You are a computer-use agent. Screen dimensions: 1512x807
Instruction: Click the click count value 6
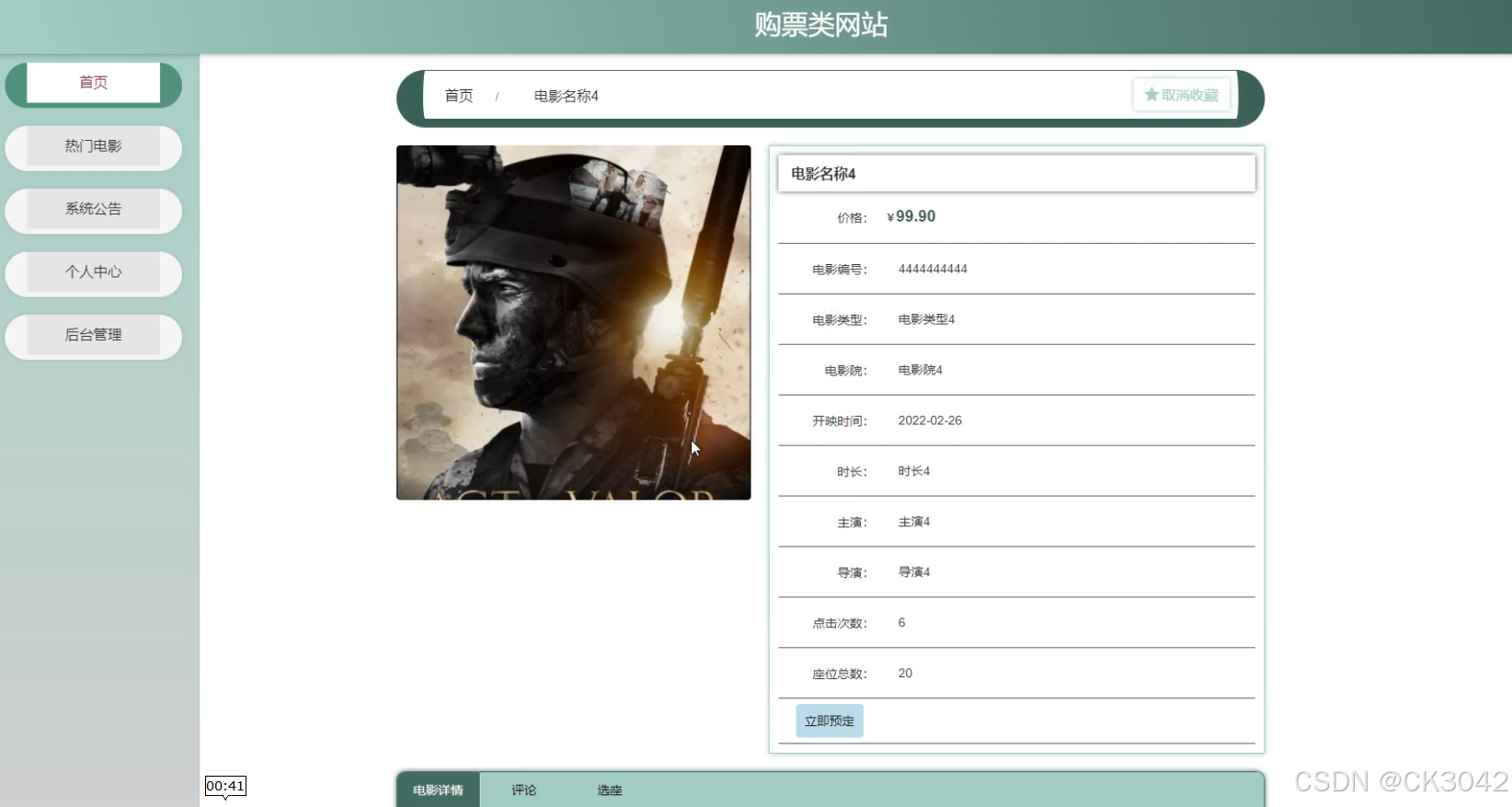901,623
